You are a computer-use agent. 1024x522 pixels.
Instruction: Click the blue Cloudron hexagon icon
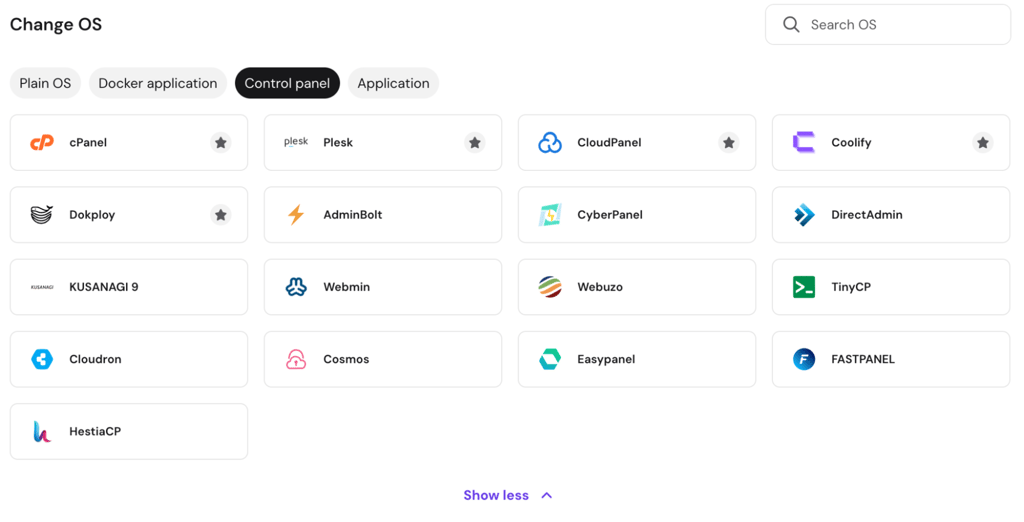(42, 359)
